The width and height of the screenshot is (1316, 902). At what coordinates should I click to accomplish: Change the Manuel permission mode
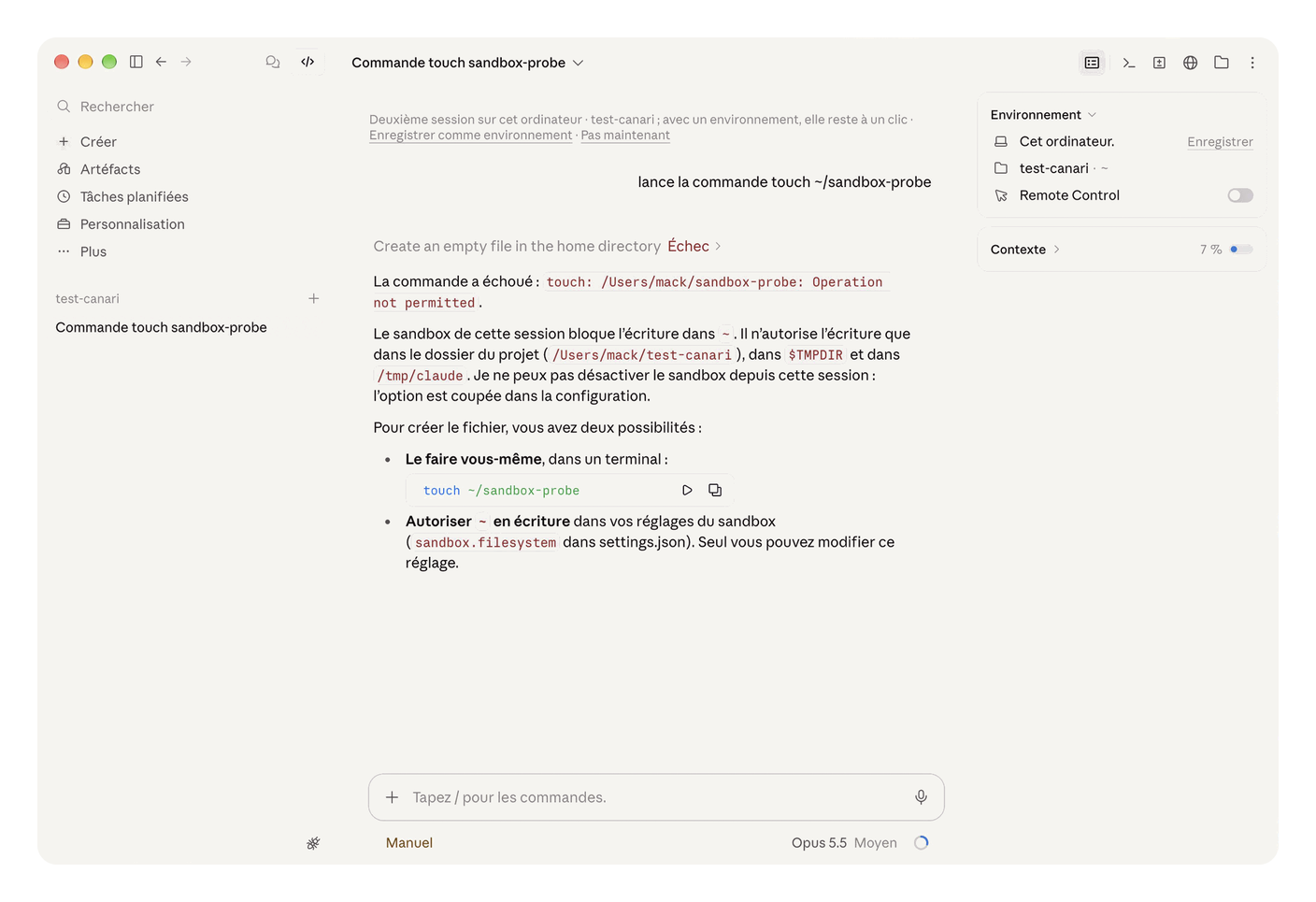409,843
